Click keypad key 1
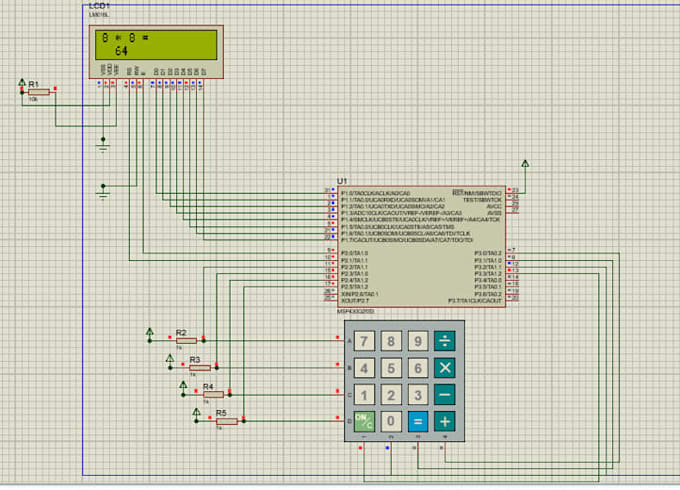 point(364,395)
